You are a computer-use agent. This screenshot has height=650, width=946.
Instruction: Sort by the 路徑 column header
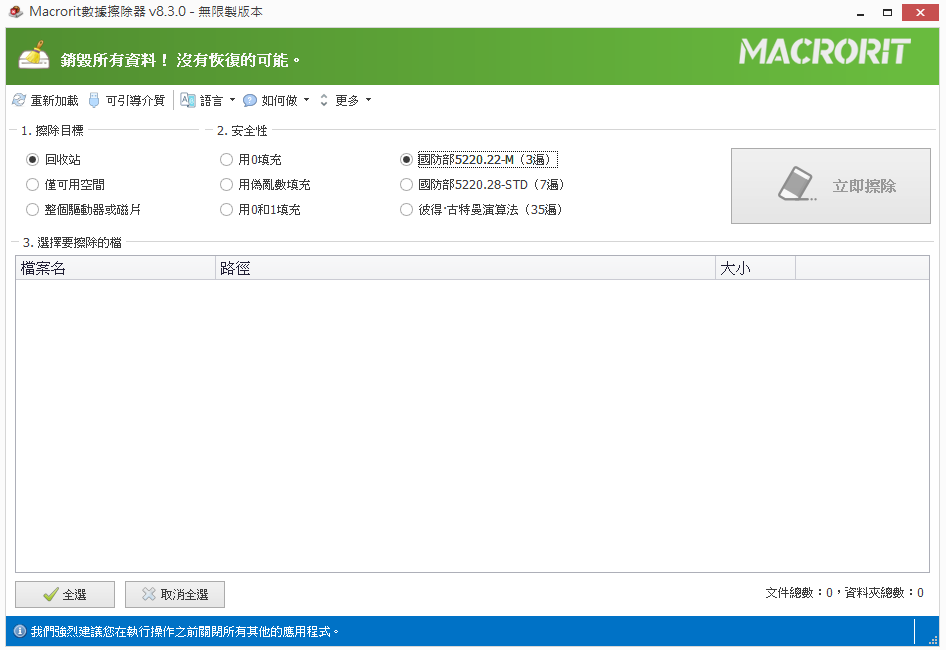point(465,268)
